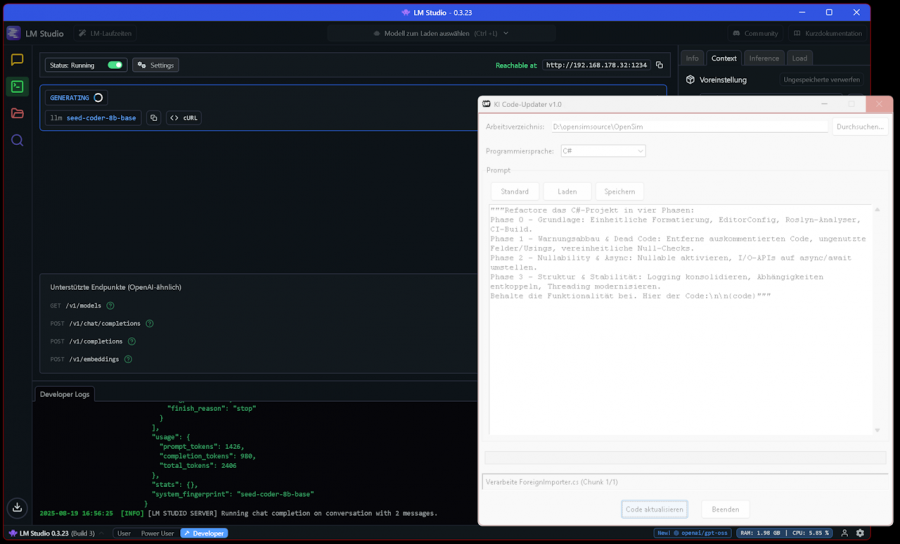Click the Code aktualisieren button

click(x=654, y=509)
